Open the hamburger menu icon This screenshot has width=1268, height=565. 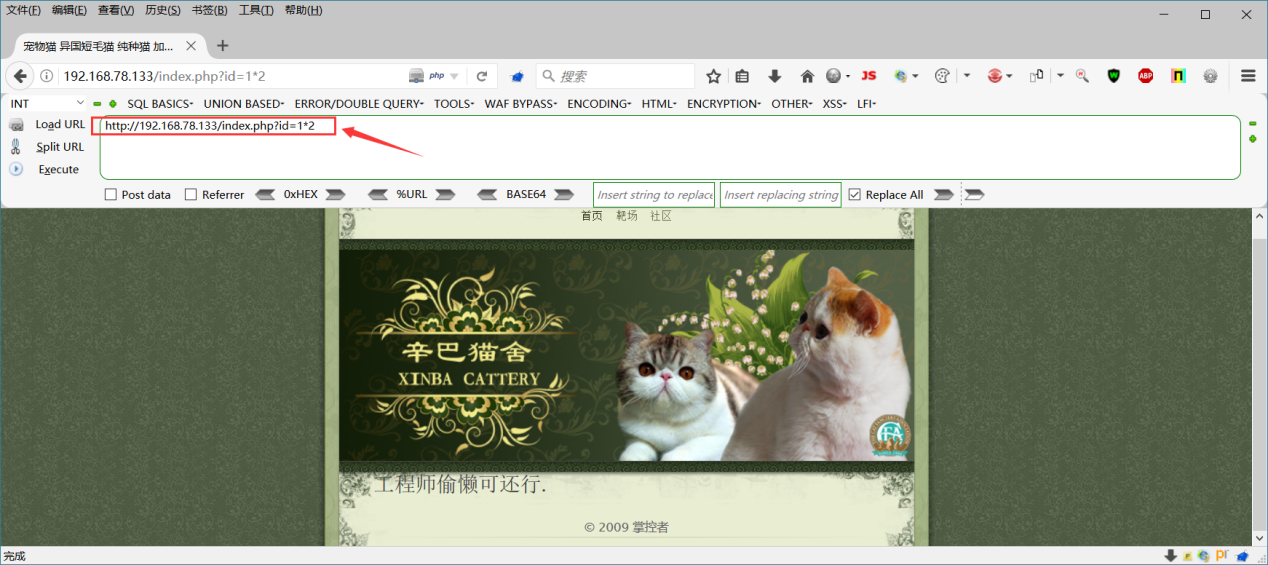[x=1248, y=76]
